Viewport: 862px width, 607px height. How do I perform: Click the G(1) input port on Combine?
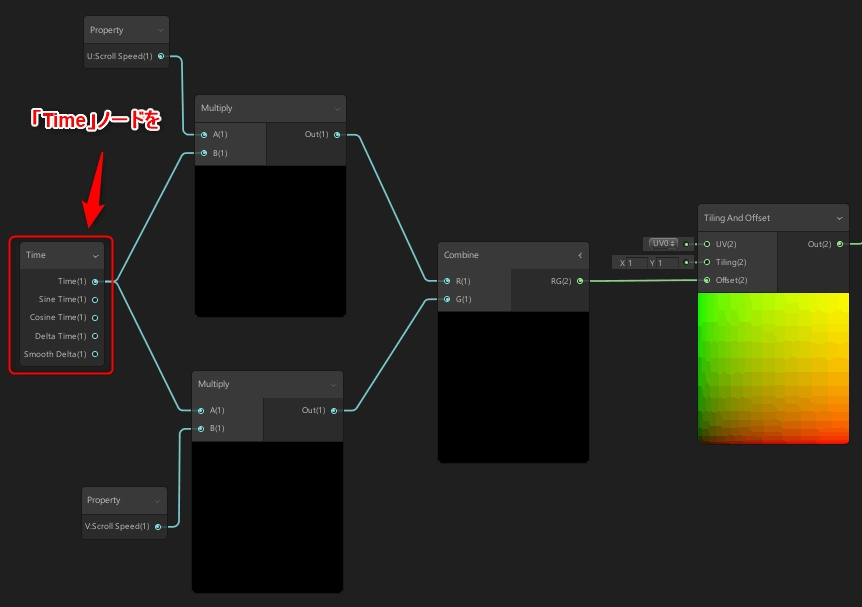pyautogui.click(x=447, y=299)
